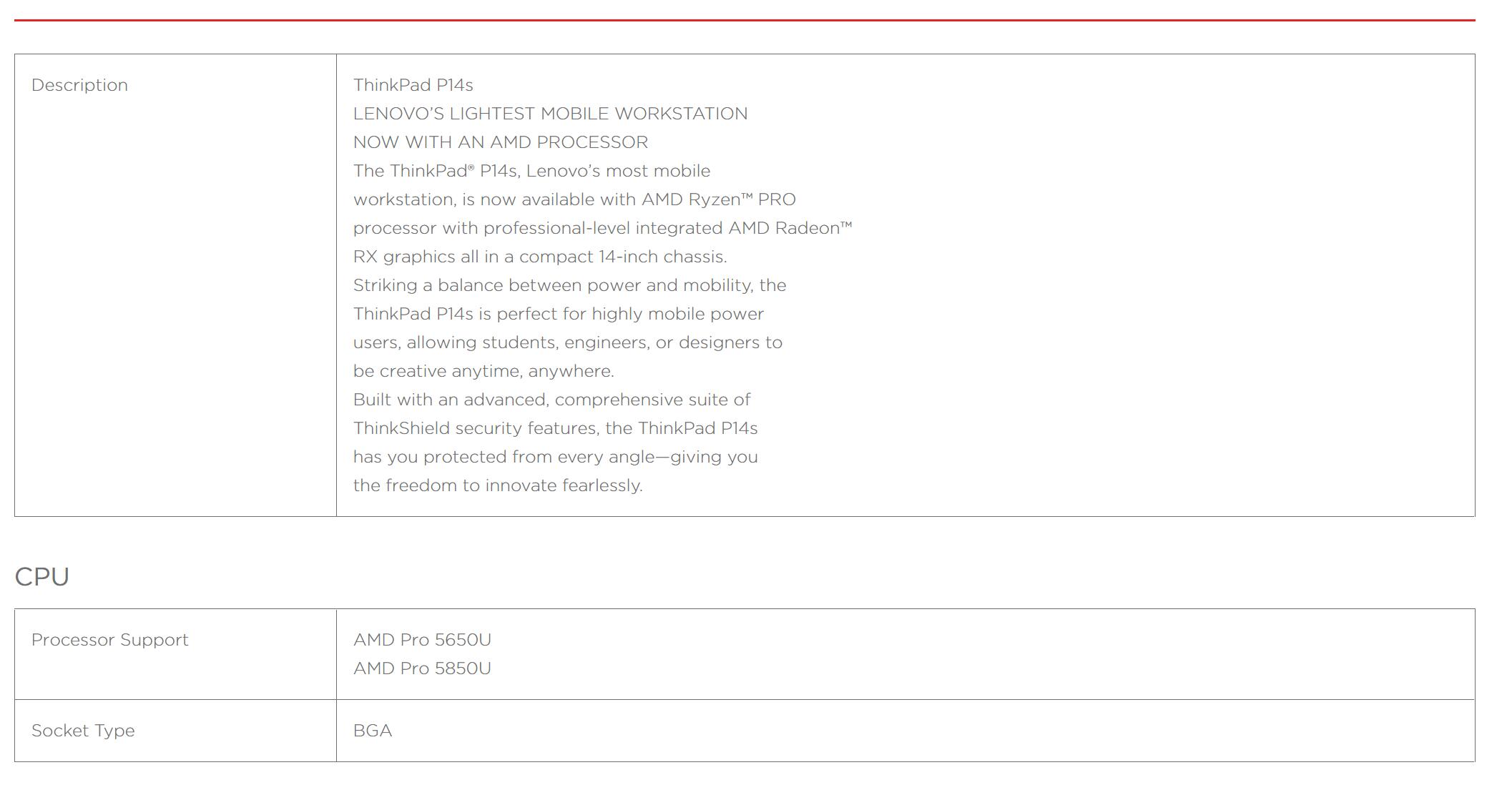Viewport: 1512px width, 805px height.
Task: Select AMD Pro 5850U entry
Action: pyautogui.click(x=422, y=668)
